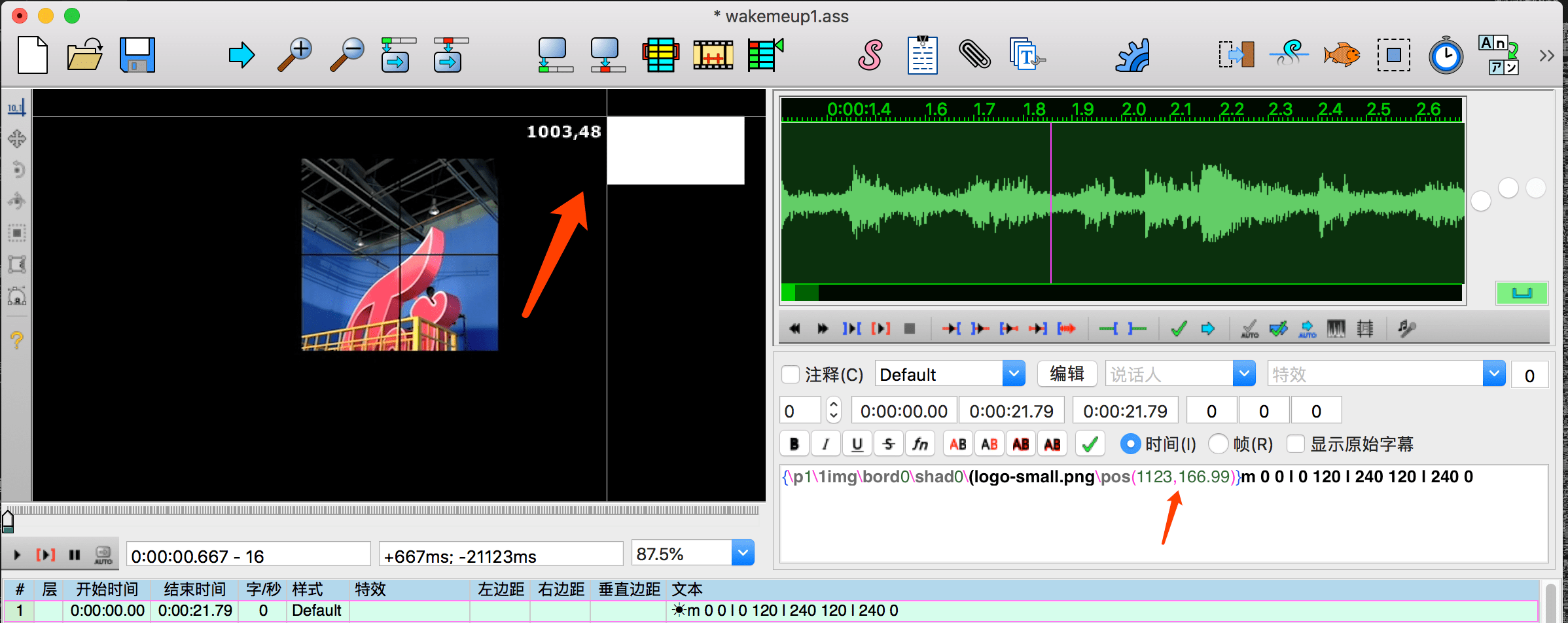The height and width of the screenshot is (623, 1568).
Task: Select subtitle row 1 in grid
Action: 771,611
